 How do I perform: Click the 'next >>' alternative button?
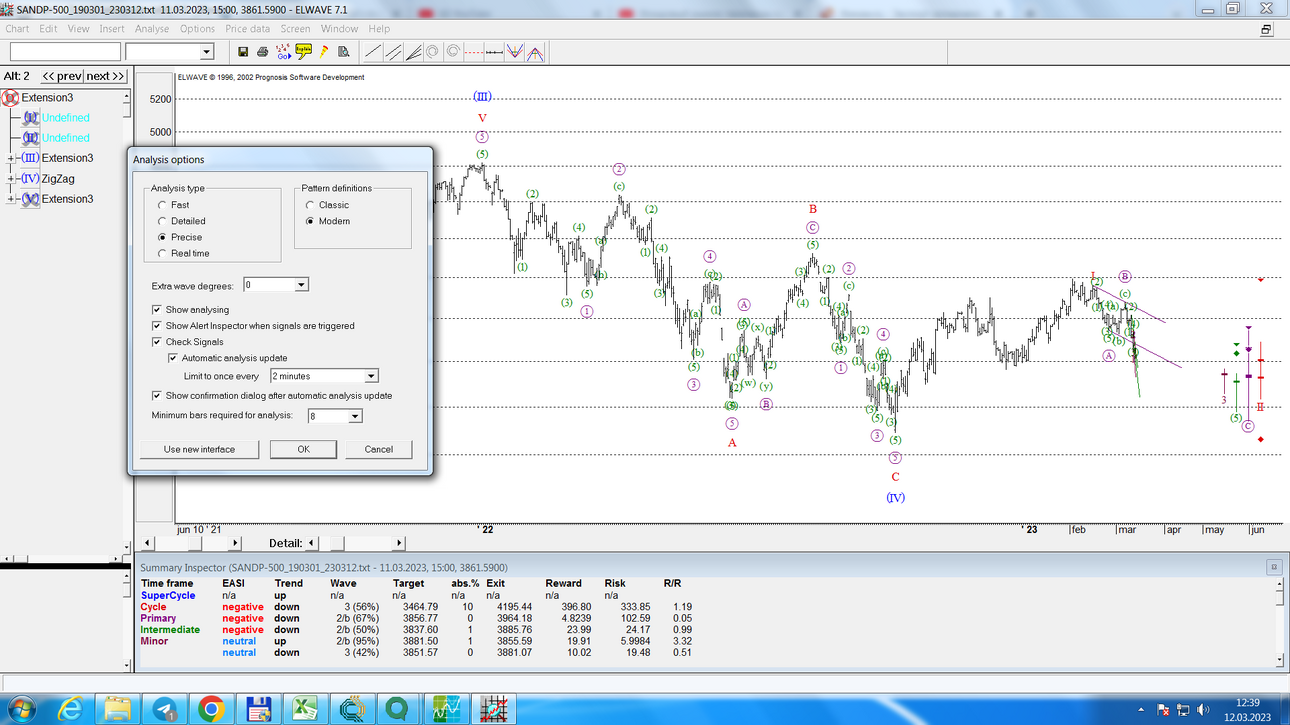click(105, 76)
